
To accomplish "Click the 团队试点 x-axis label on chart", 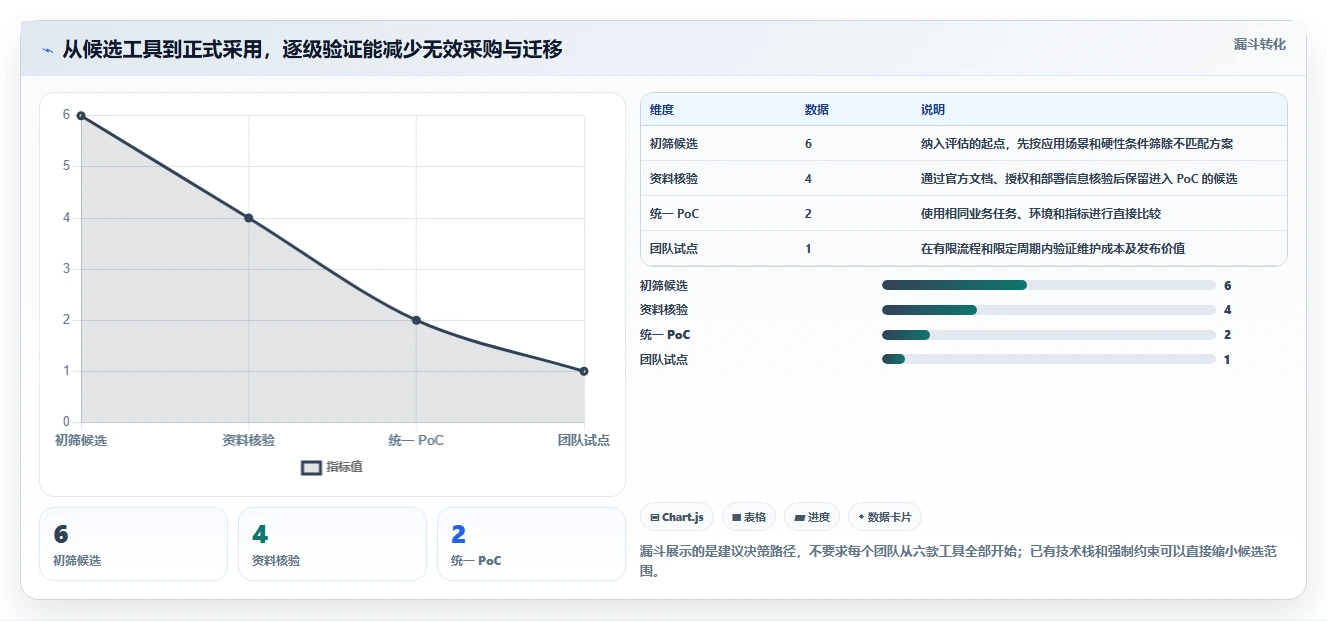I will click(584, 440).
